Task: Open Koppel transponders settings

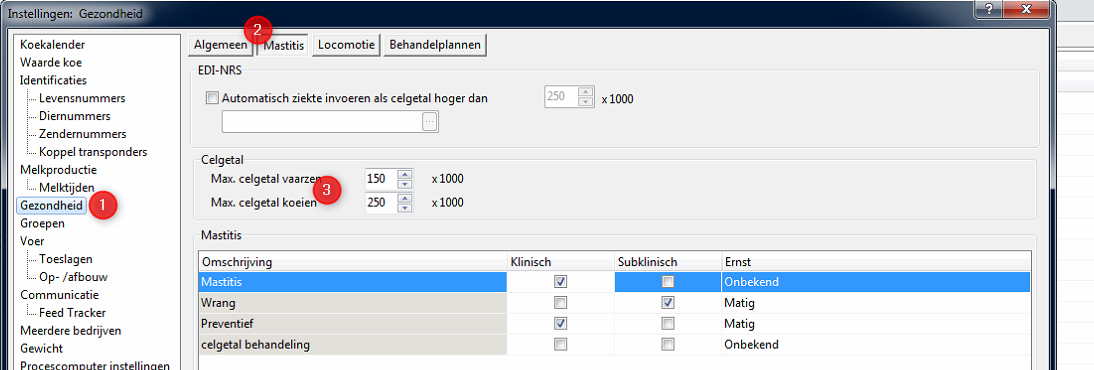Action: point(93,151)
